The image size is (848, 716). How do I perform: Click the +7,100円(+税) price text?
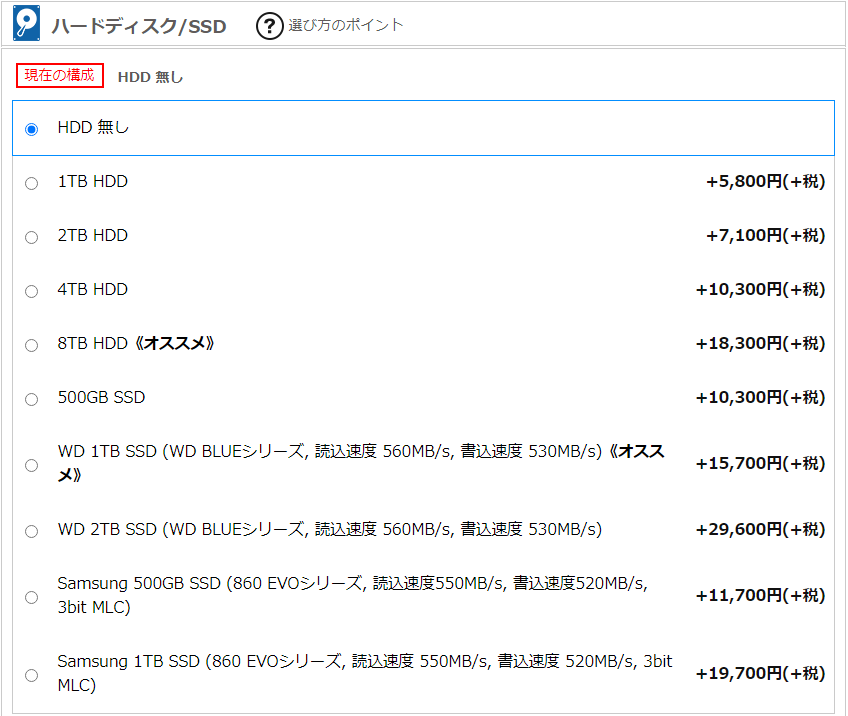click(765, 235)
